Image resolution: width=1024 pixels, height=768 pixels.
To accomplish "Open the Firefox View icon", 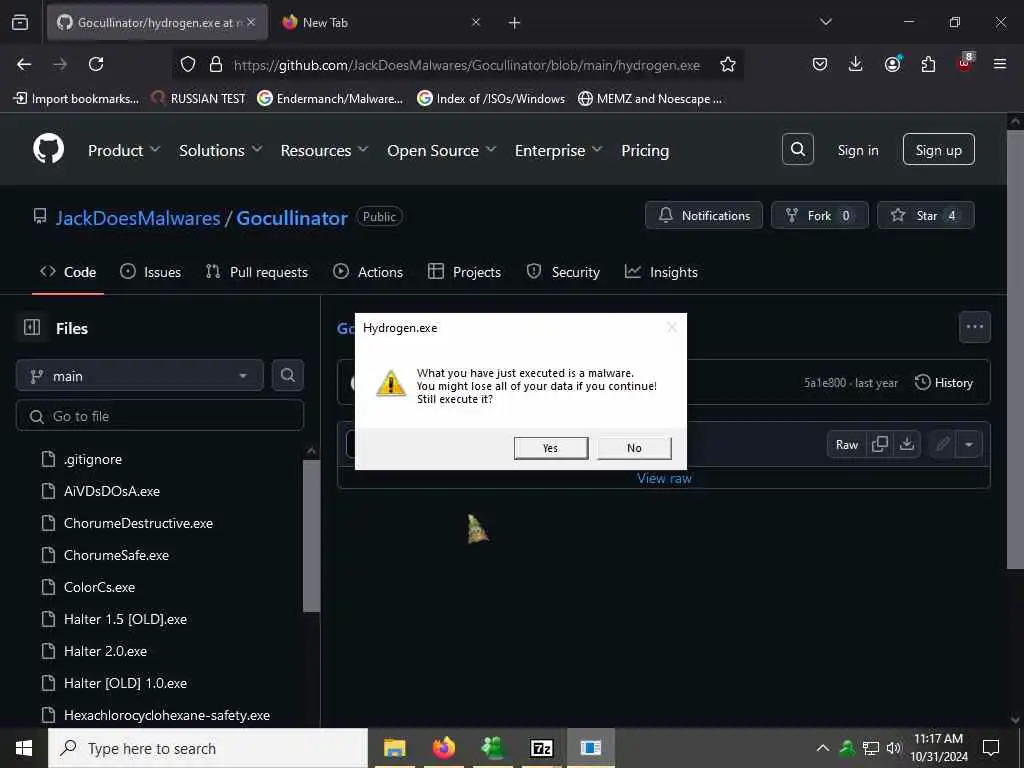I will click(x=20, y=22).
